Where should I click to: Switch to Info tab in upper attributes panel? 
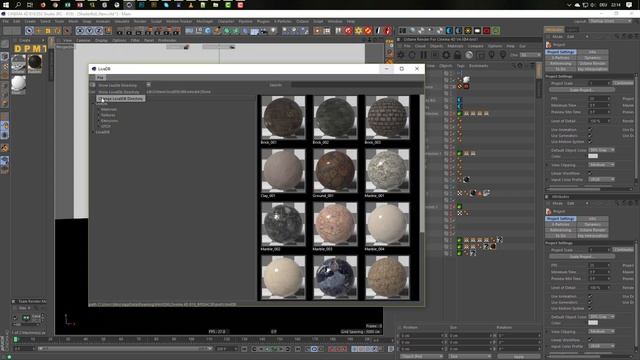pyautogui.click(x=593, y=52)
